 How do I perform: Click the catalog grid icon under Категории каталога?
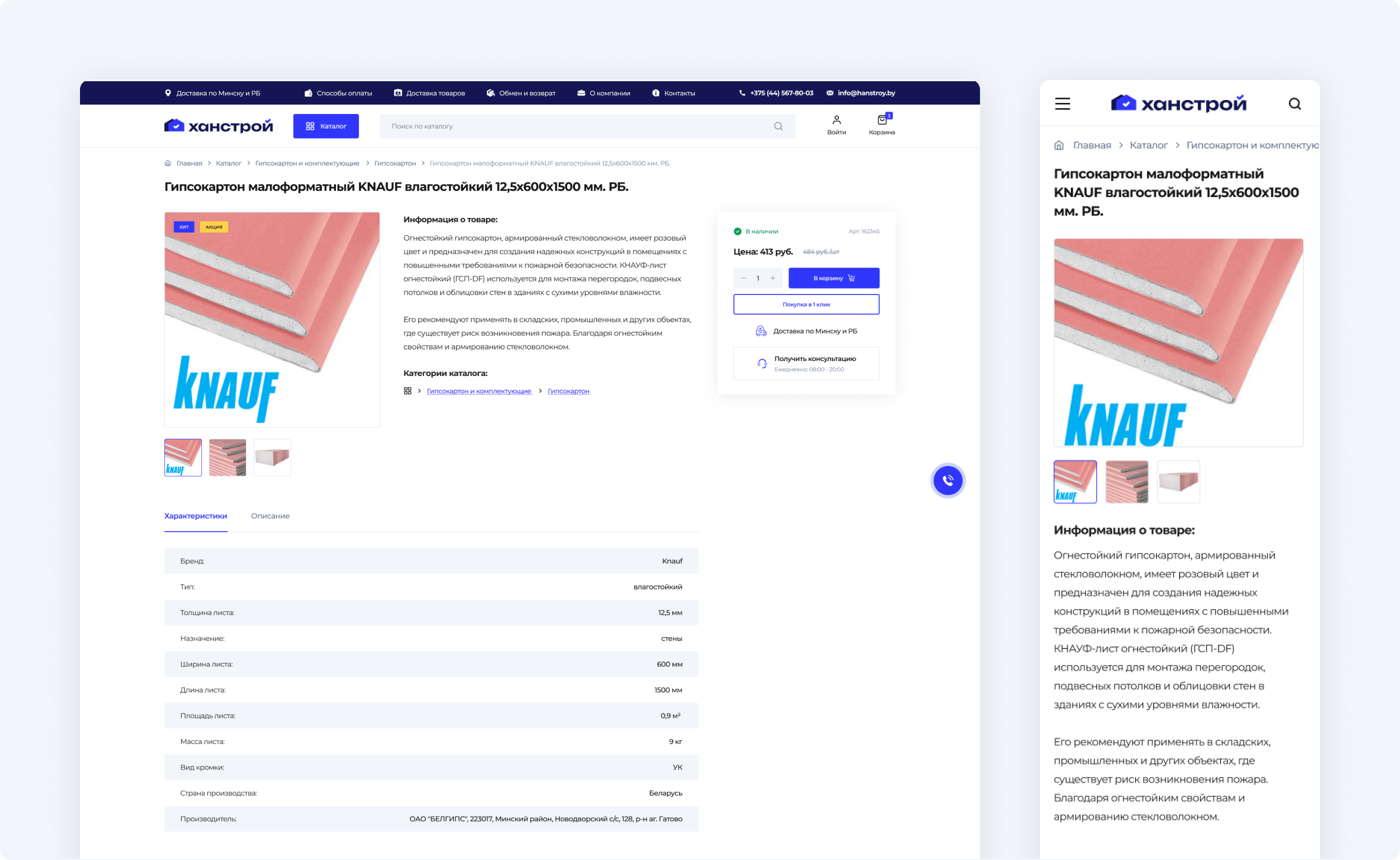[407, 391]
